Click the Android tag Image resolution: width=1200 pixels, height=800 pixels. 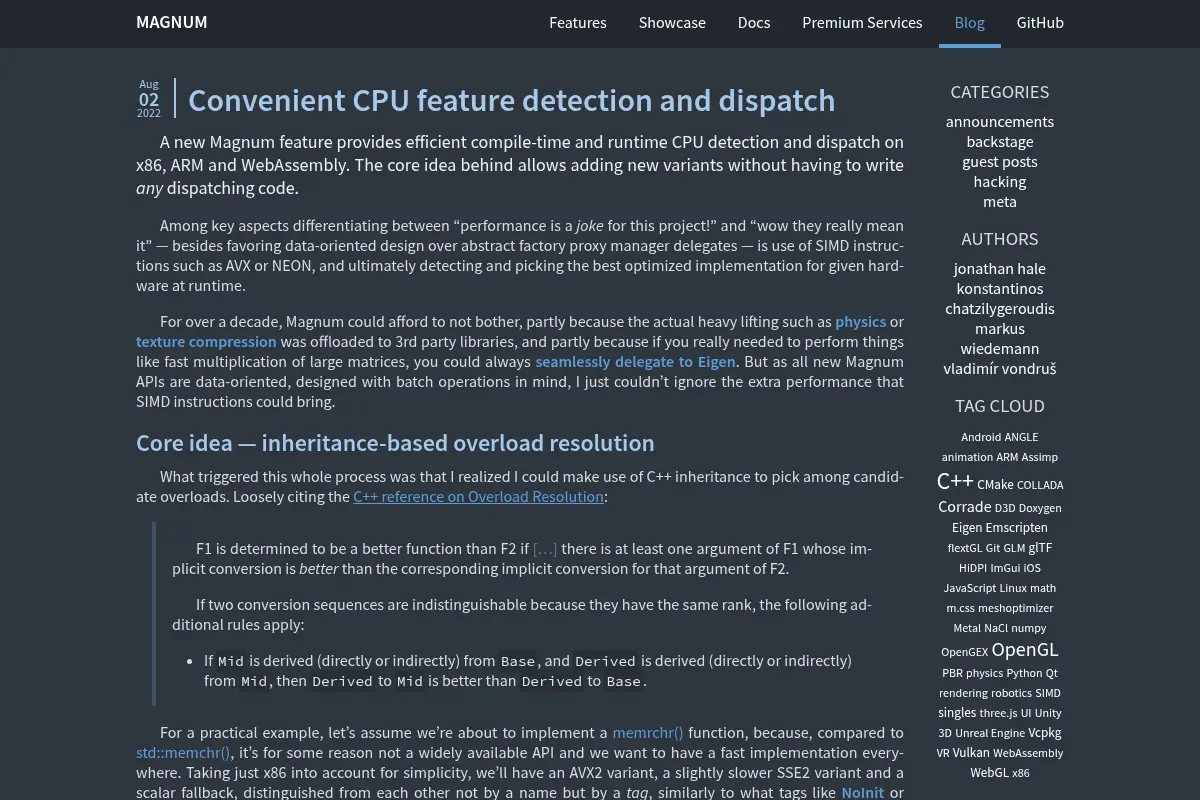coord(981,437)
